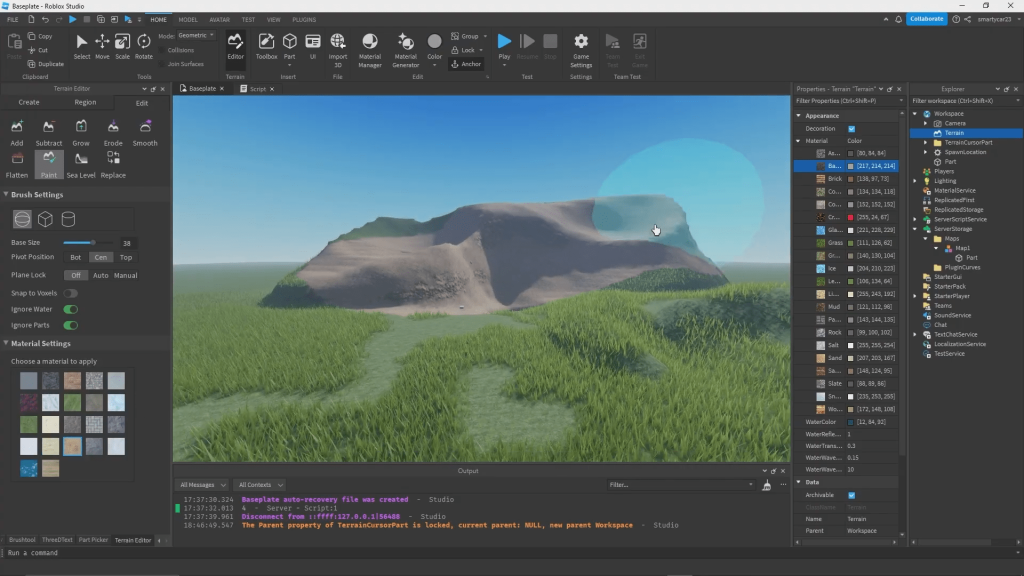
Task: Activate the Move tool in ribbon
Action: (102, 47)
